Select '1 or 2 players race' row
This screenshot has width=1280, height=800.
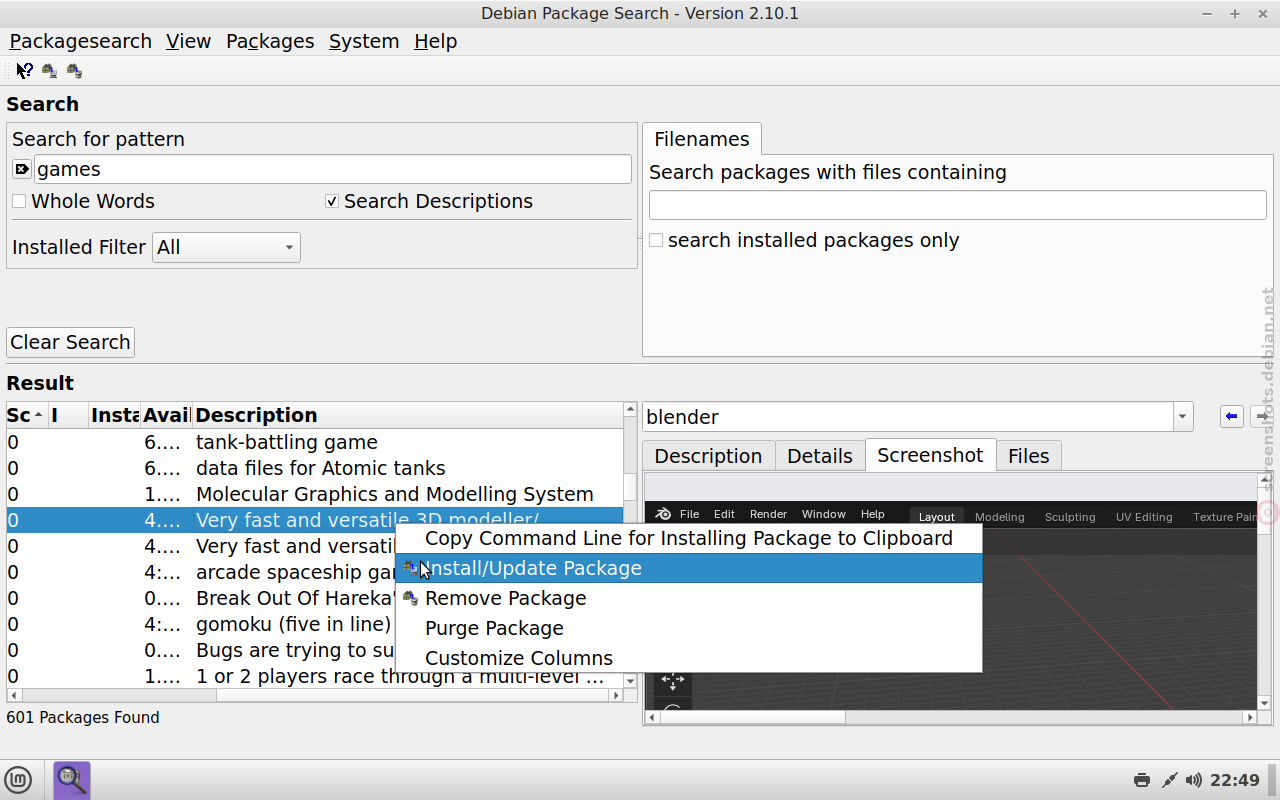click(x=314, y=676)
